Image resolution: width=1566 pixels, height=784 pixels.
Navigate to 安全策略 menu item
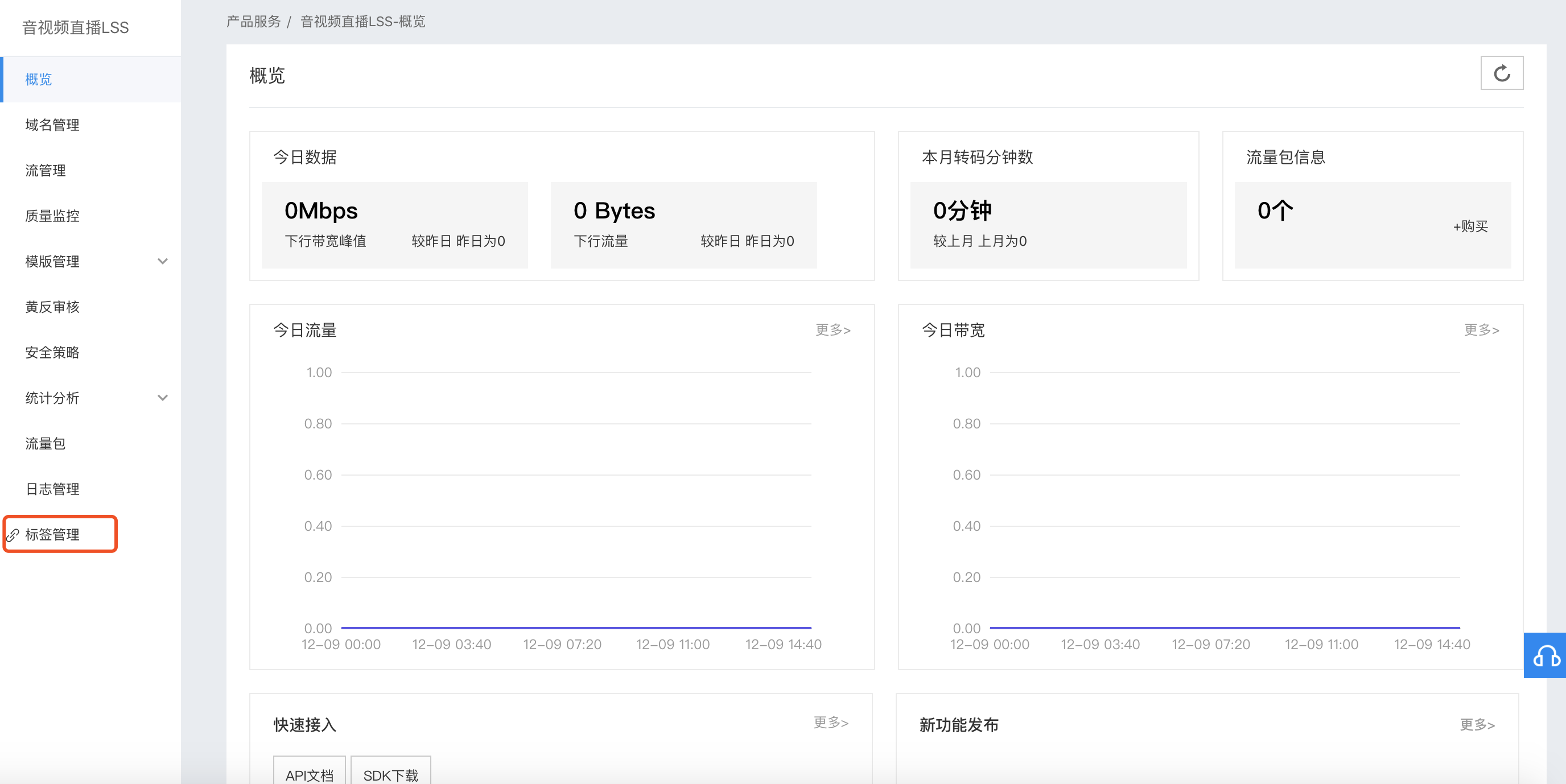pyautogui.click(x=52, y=353)
